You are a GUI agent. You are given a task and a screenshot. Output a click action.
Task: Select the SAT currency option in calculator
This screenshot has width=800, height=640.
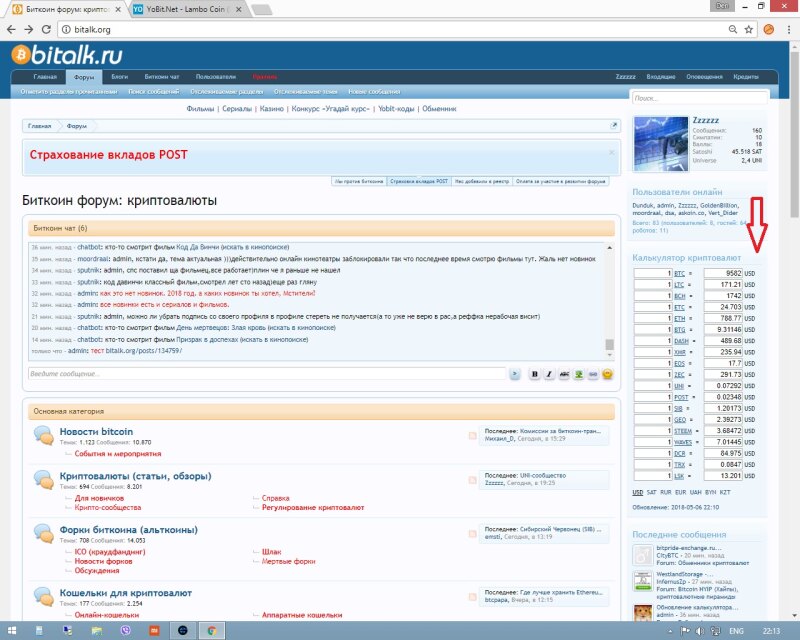(x=652, y=492)
